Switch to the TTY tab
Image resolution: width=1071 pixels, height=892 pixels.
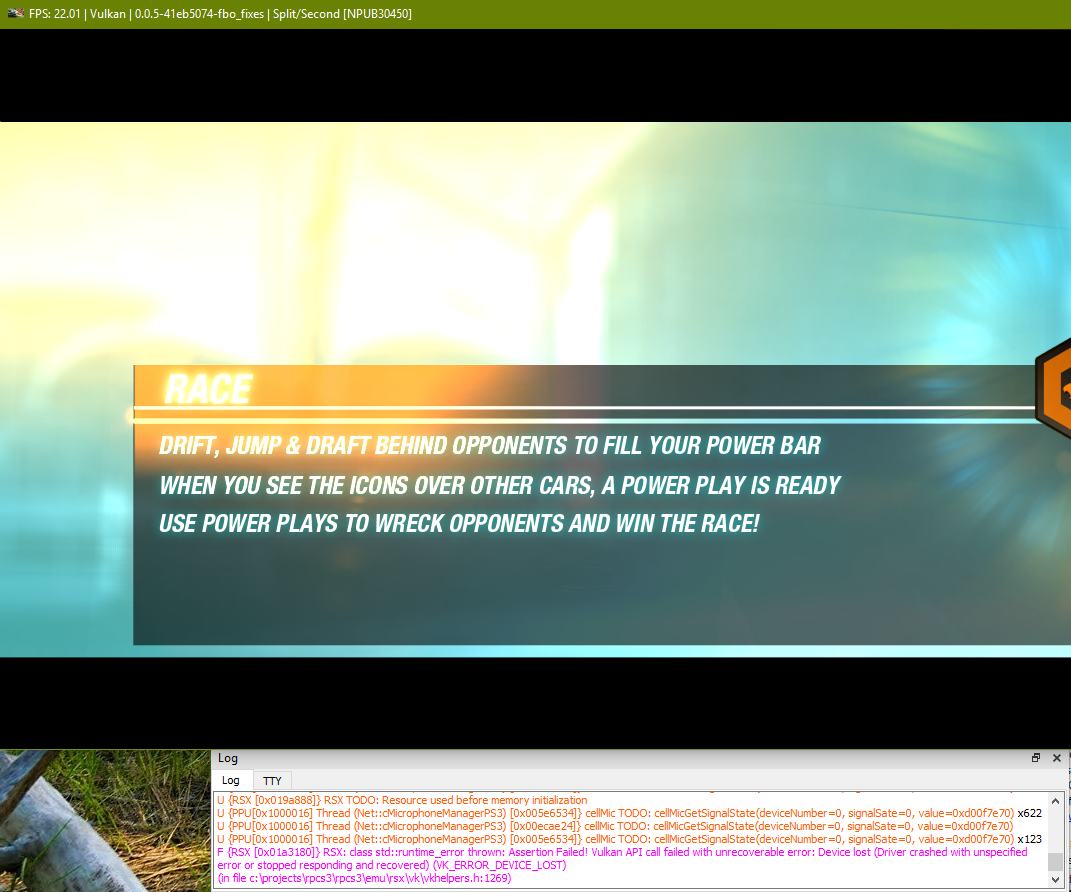(x=272, y=781)
